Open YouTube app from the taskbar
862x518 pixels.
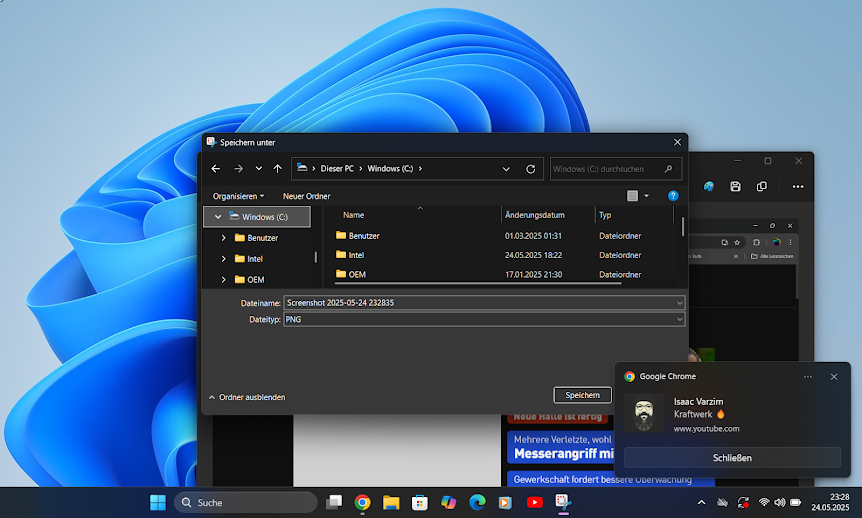coord(534,503)
